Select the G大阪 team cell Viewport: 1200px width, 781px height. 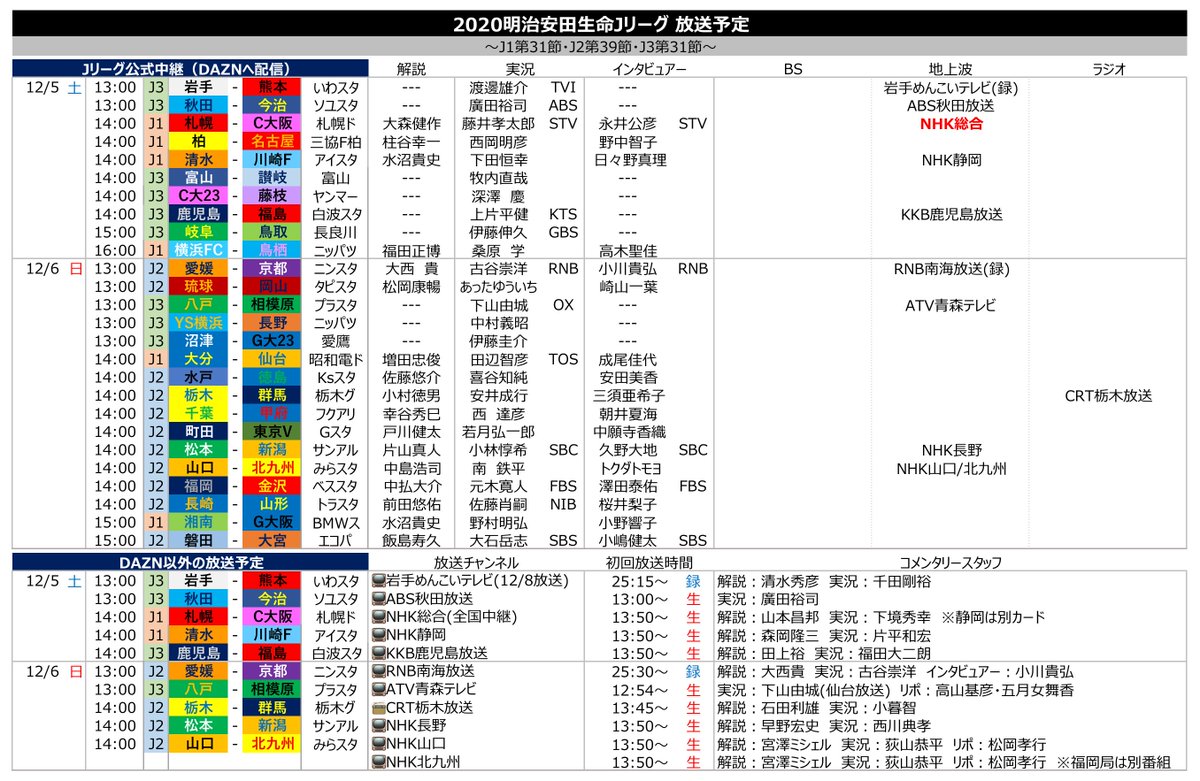pos(272,520)
